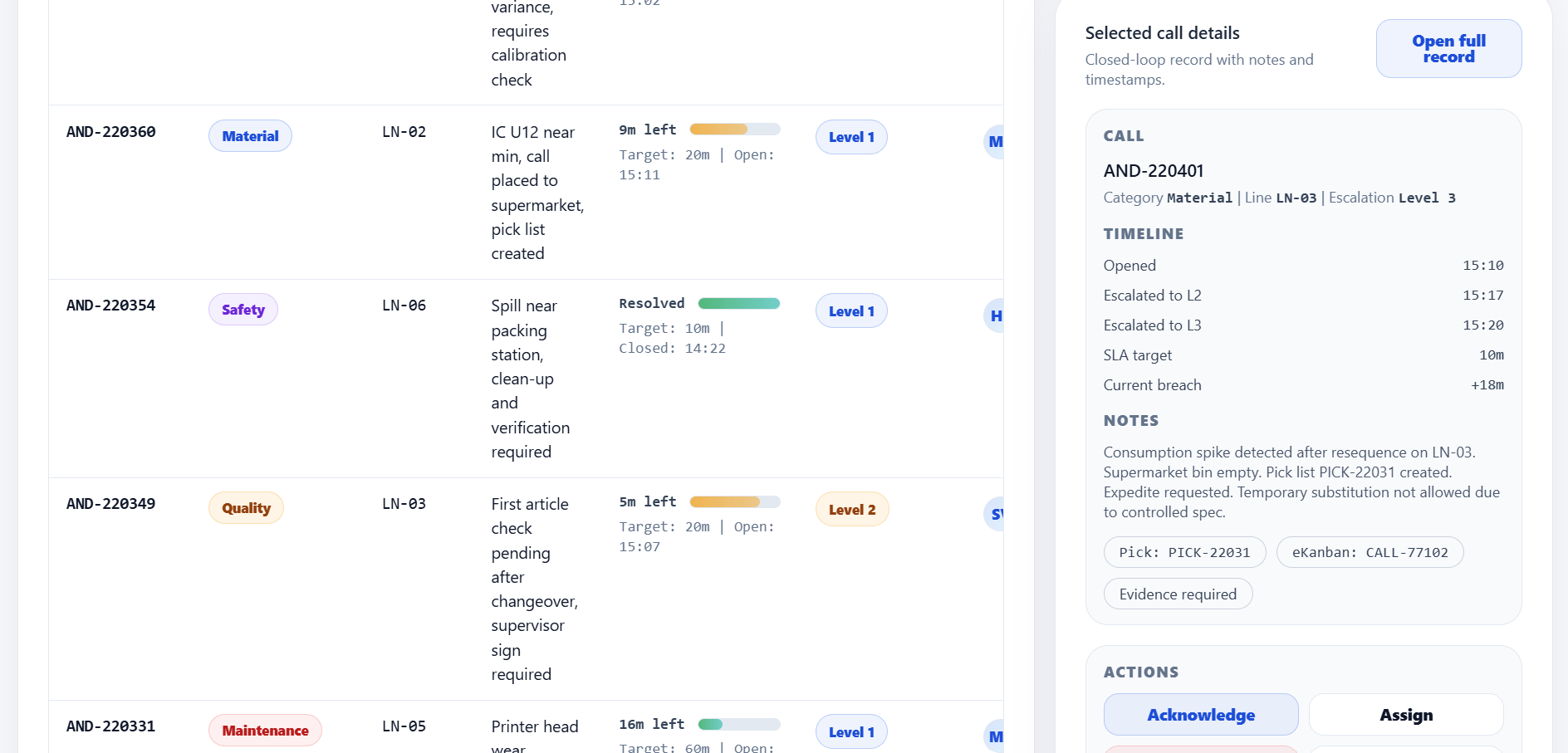Click the Assign action button
The image size is (1568, 753).
pos(1405,715)
